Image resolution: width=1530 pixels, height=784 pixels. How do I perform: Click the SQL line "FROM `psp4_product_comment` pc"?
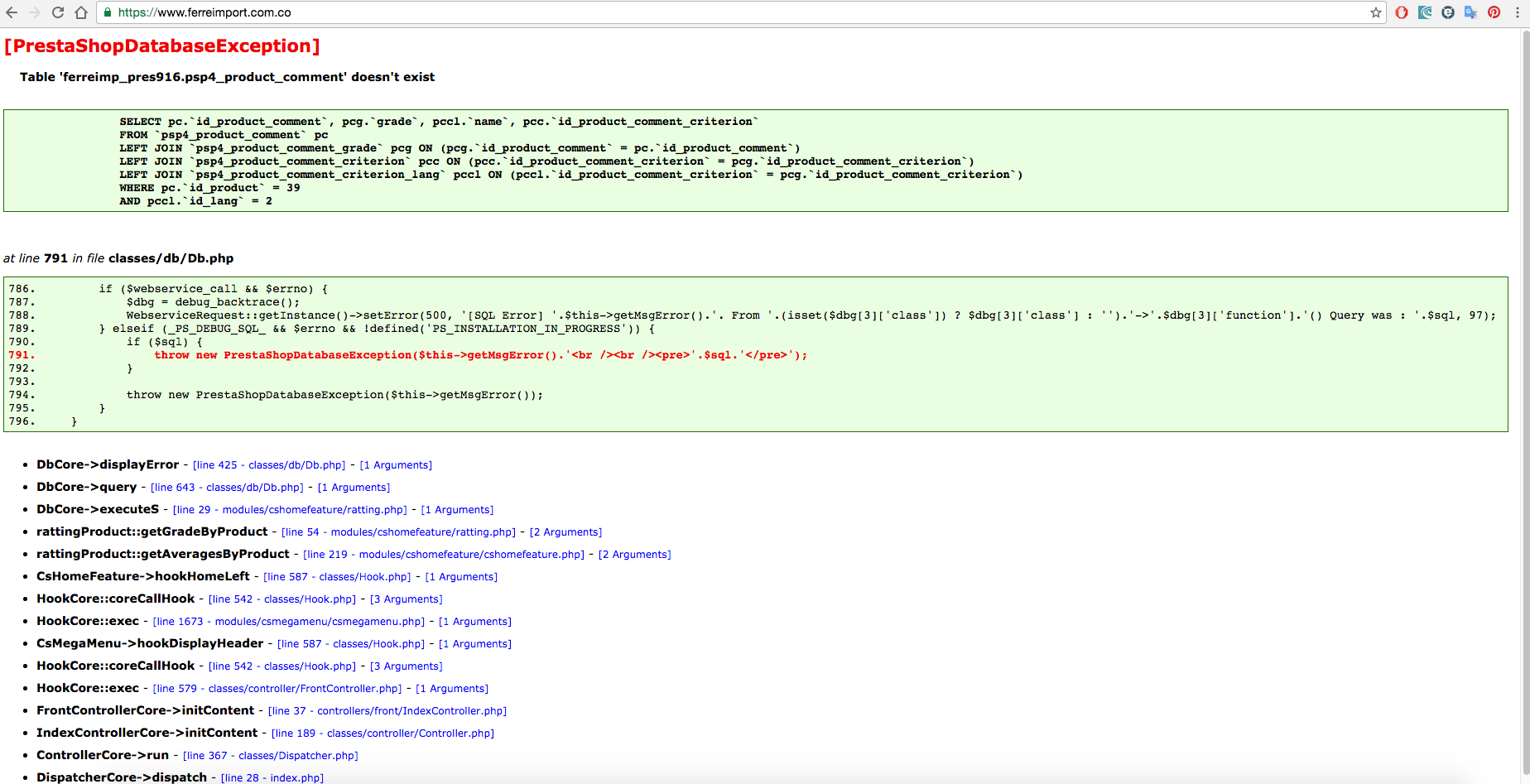[224, 135]
